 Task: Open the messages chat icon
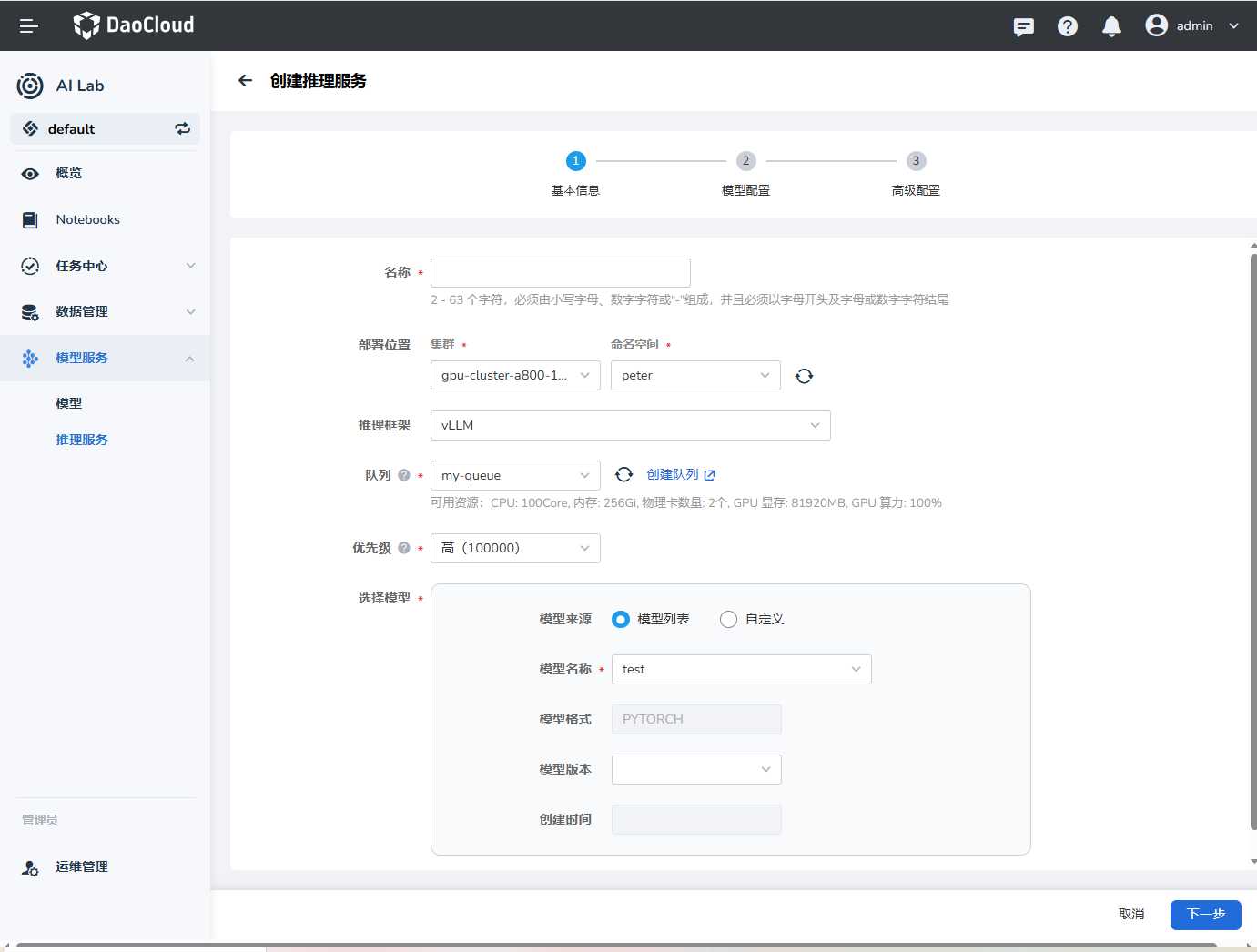point(1024,26)
